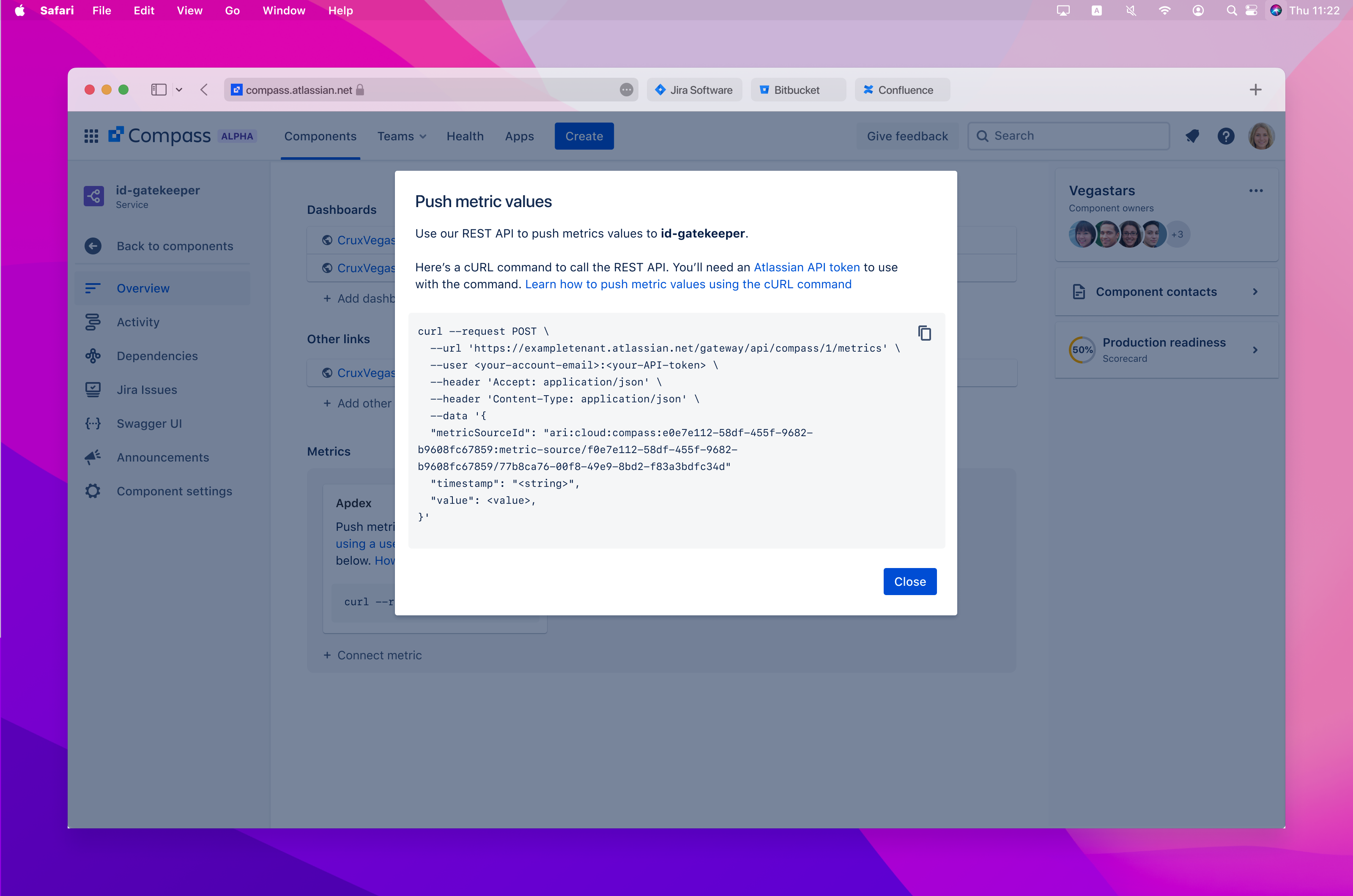1353x896 pixels.
Task: Open notifications bell icon
Action: (1192, 136)
